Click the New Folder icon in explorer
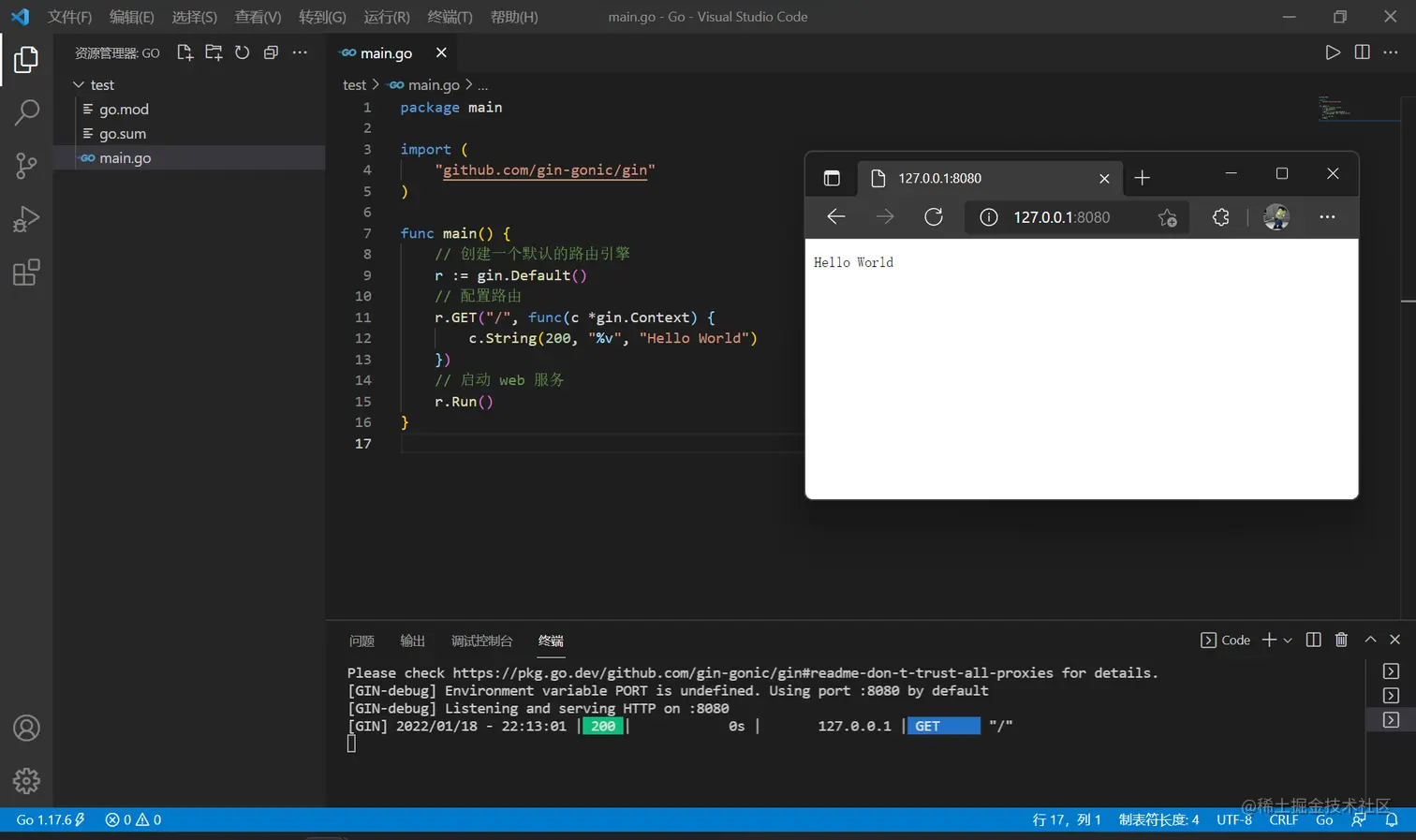The height and width of the screenshot is (840, 1416). 214,52
